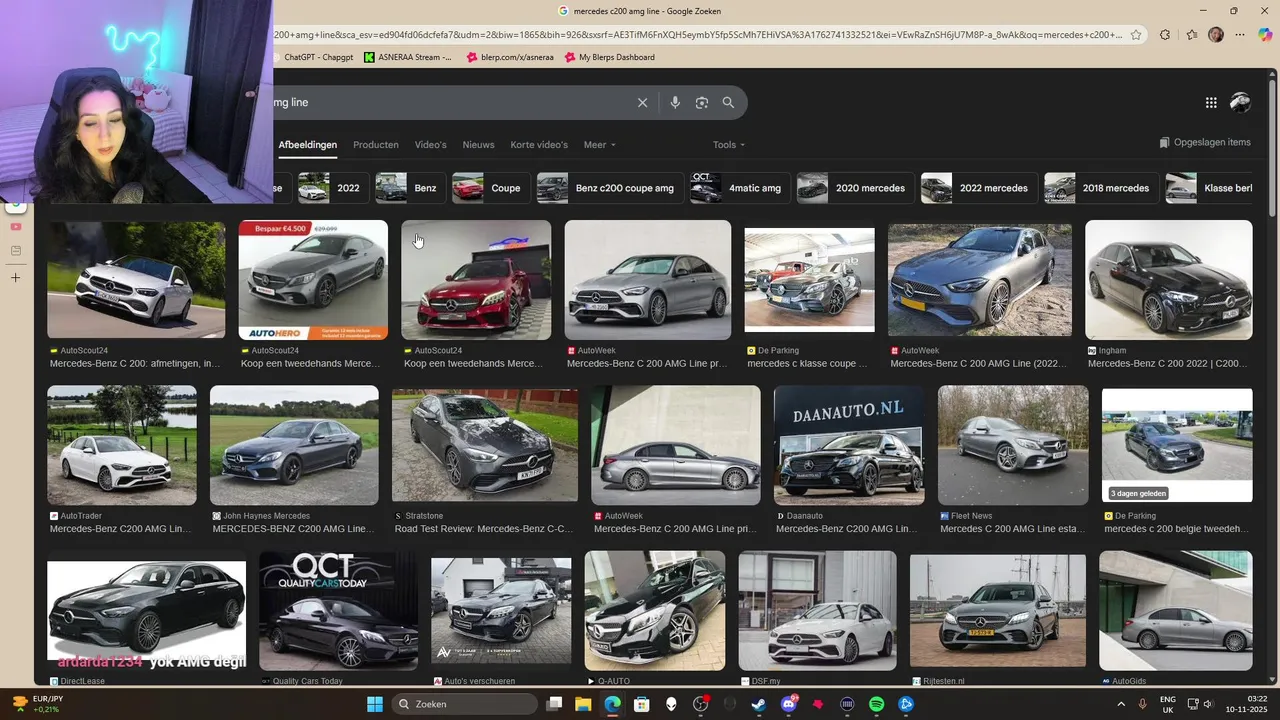
Task: Apply the Benz c200 coupe amg chip
Action: pyautogui.click(x=610, y=188)
